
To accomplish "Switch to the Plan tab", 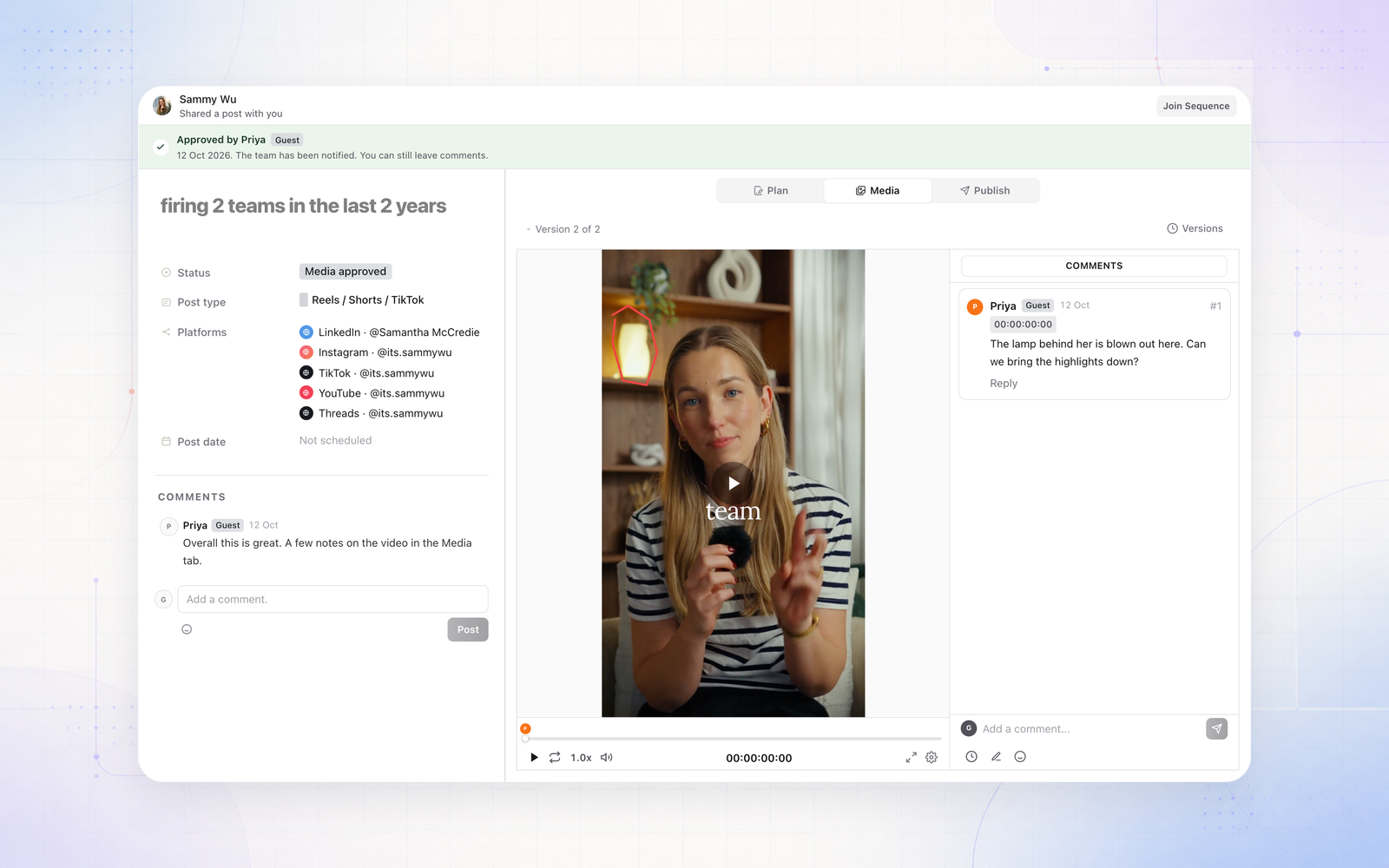I will pos(771,191).
